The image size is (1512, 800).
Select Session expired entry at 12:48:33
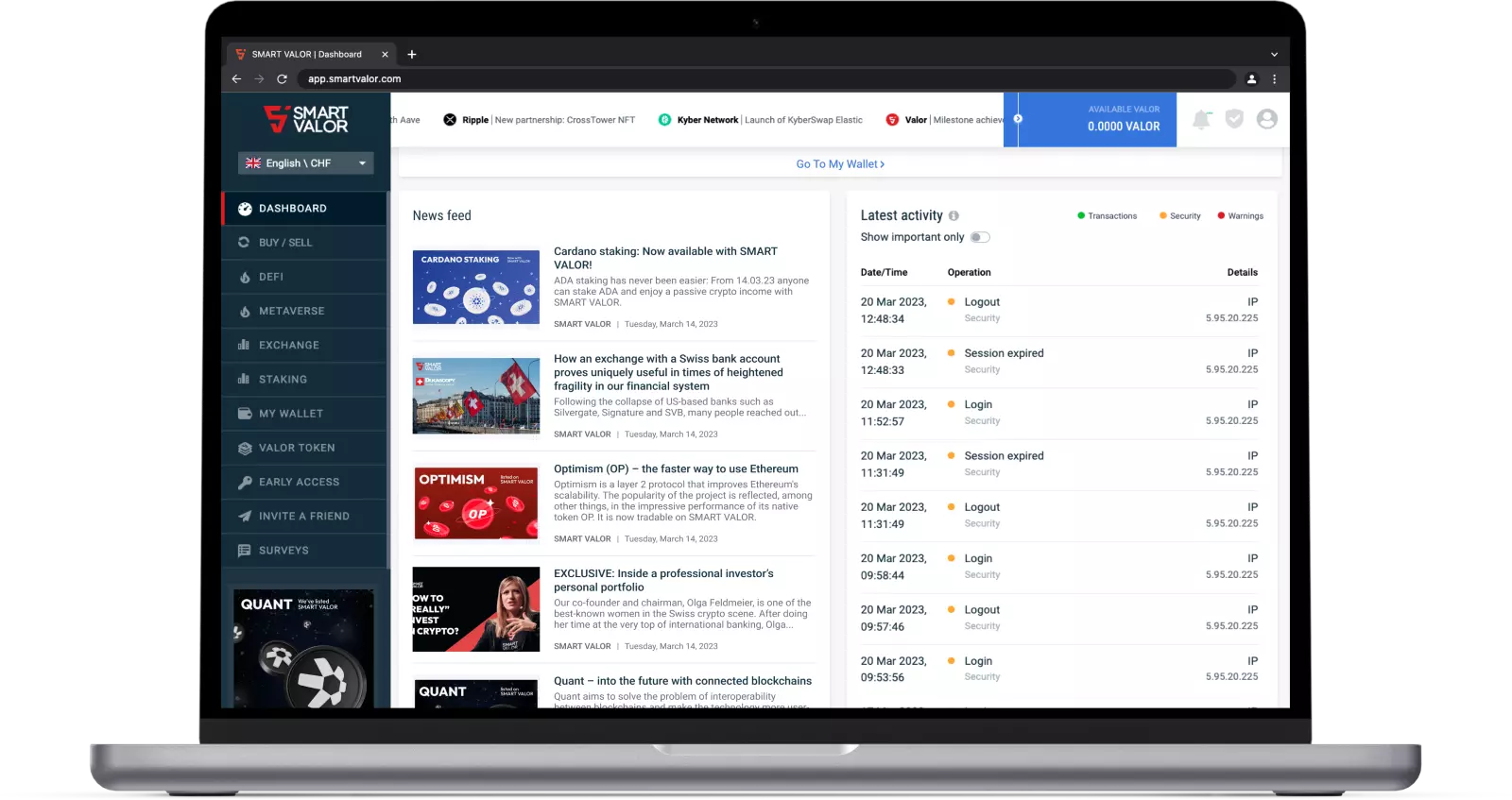point(1059,362)
